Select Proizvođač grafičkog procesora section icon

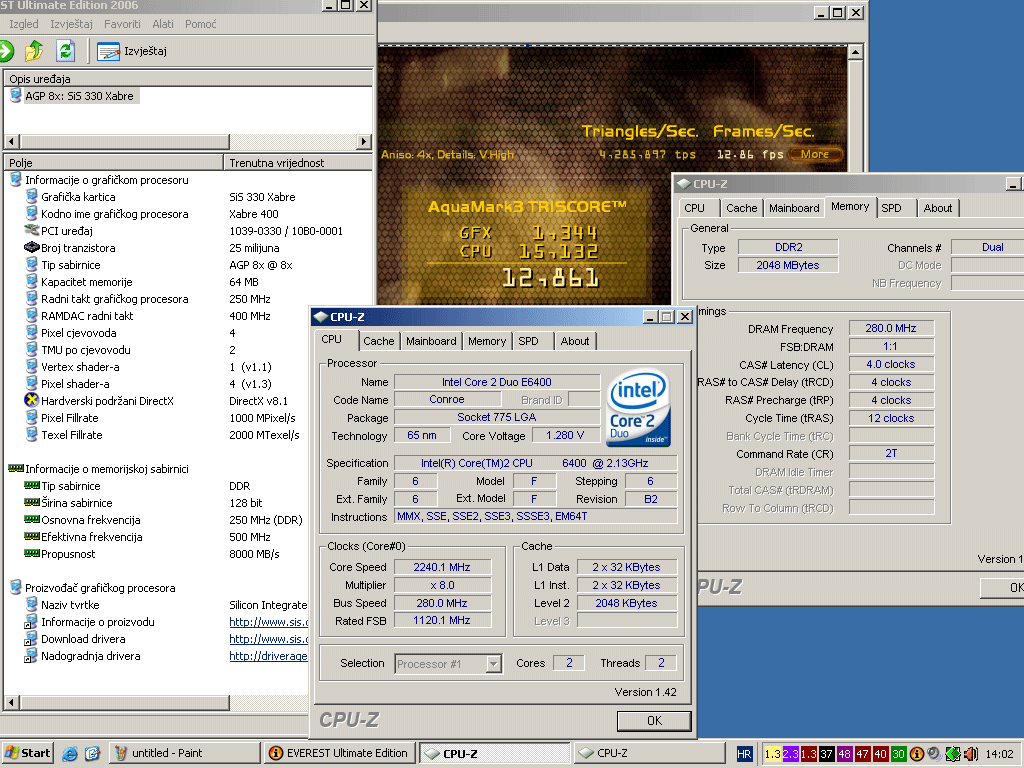16,587
